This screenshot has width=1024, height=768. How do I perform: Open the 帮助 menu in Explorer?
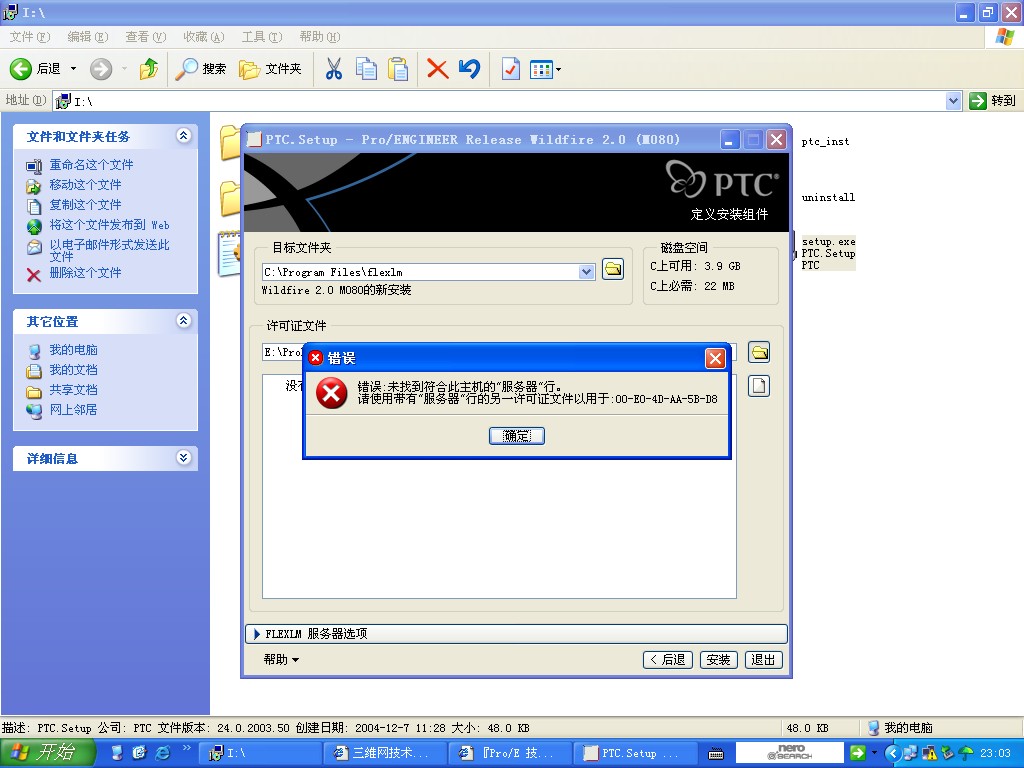(x=320, y=37)
